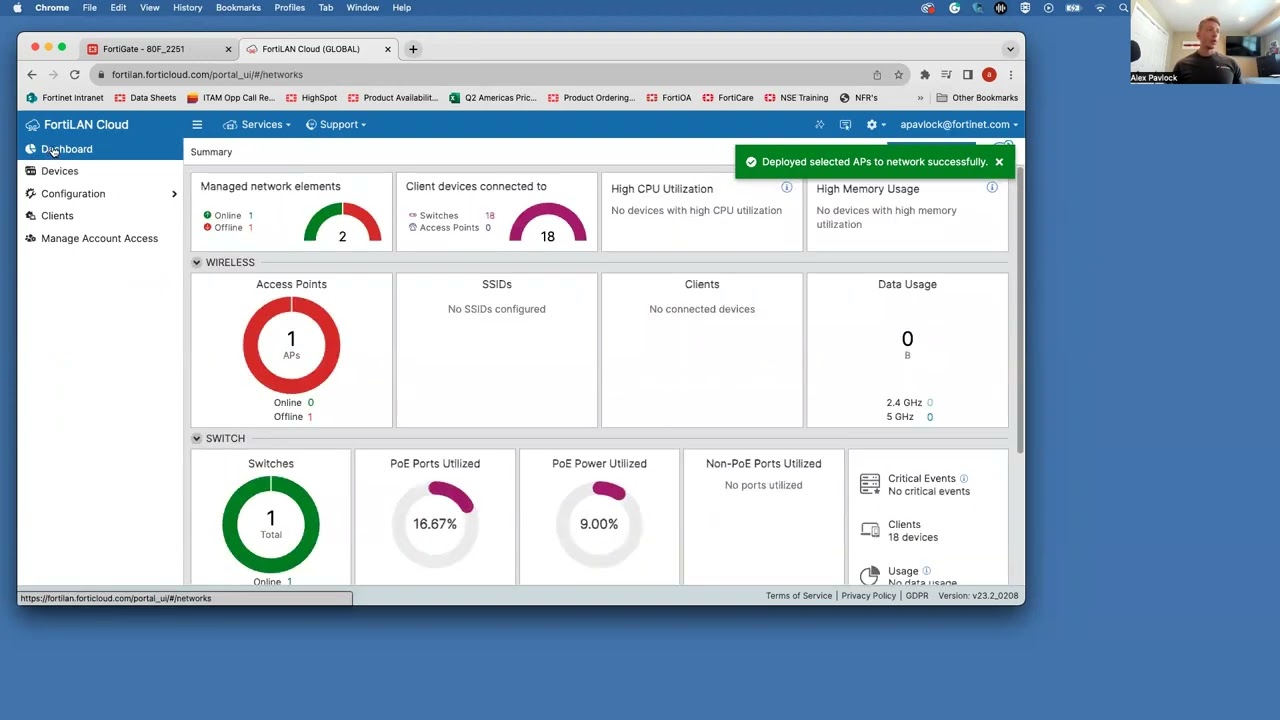
Task: Click the Critical Events list icon
Action: (x=870, y=484)
